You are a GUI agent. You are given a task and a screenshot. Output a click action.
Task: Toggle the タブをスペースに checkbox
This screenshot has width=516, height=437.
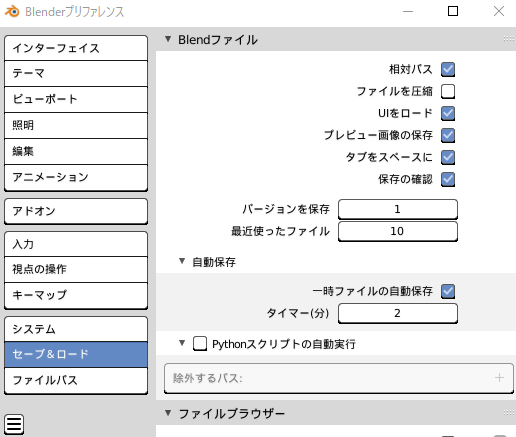[x=448, y=157]
